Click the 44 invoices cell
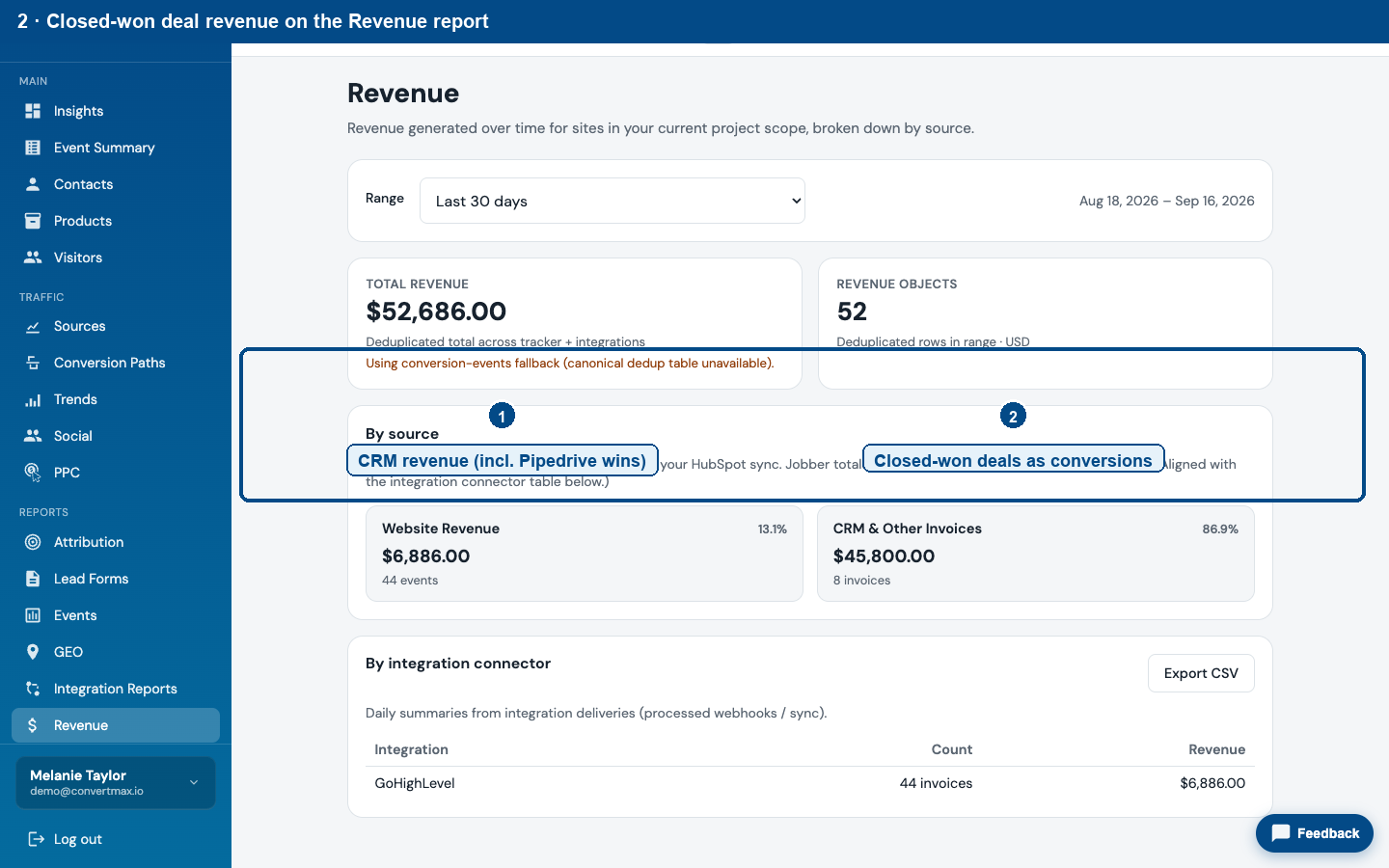This screenshot has height=868, width=1389. point(936,783)
